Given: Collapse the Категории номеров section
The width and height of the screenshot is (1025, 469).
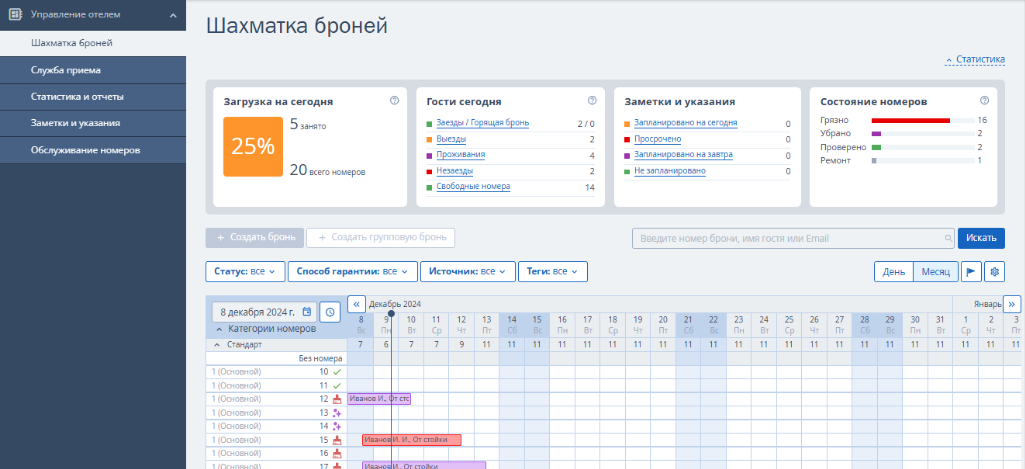Looking at the screenshot, I should coord(219,329).
